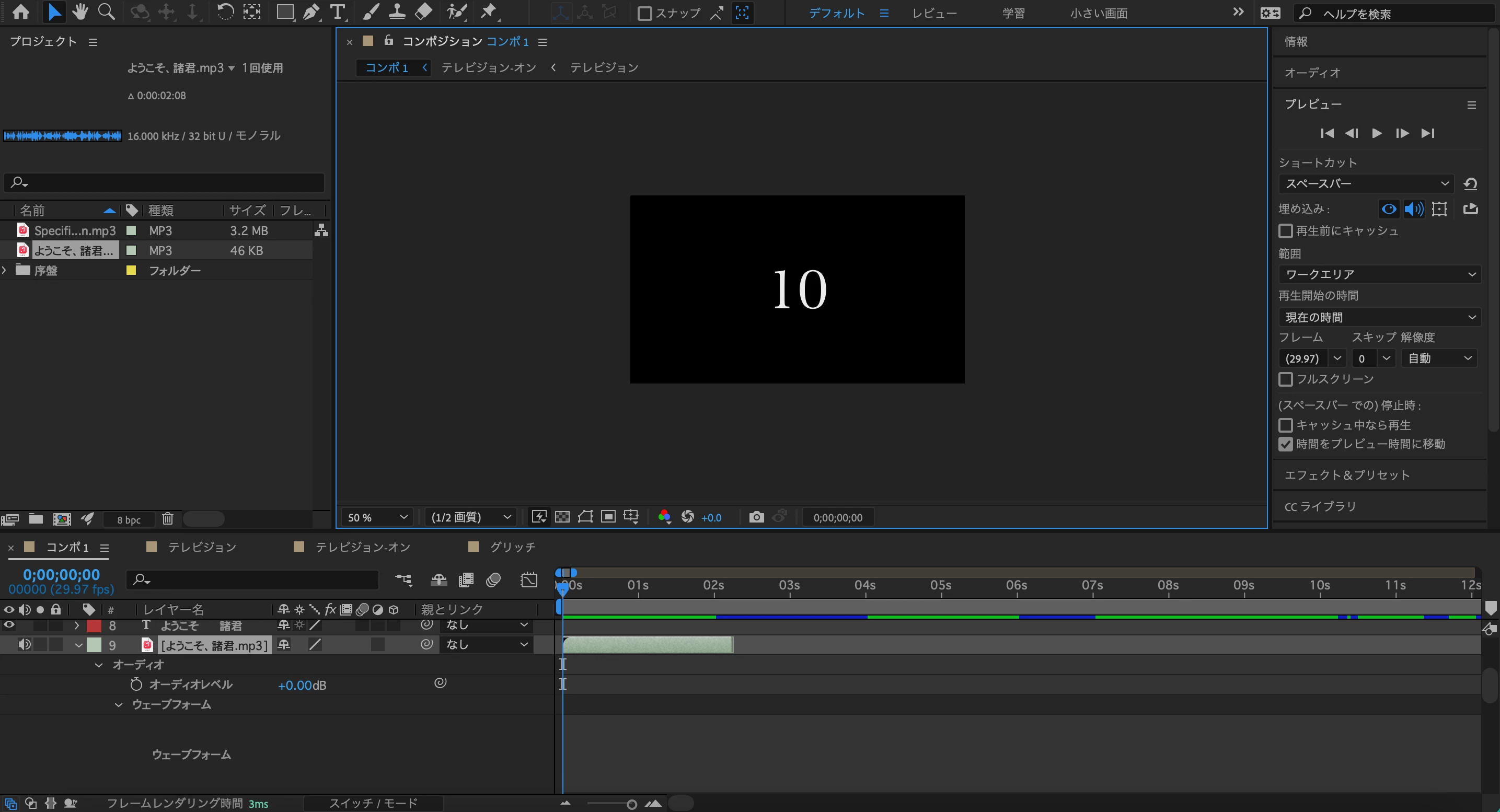The image size is (1500, 812).
Task: Switch to the レビュー workspace
Action: tap(934, 14)
